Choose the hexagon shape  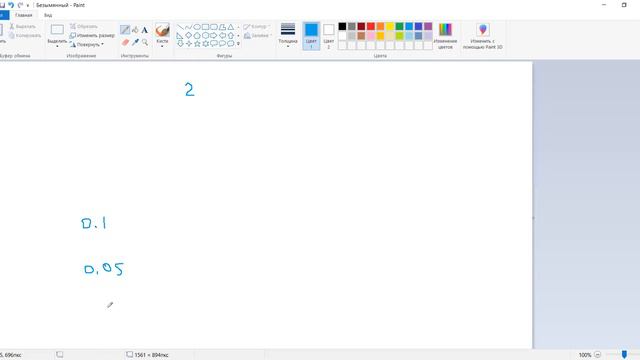(x=205, y=36)
